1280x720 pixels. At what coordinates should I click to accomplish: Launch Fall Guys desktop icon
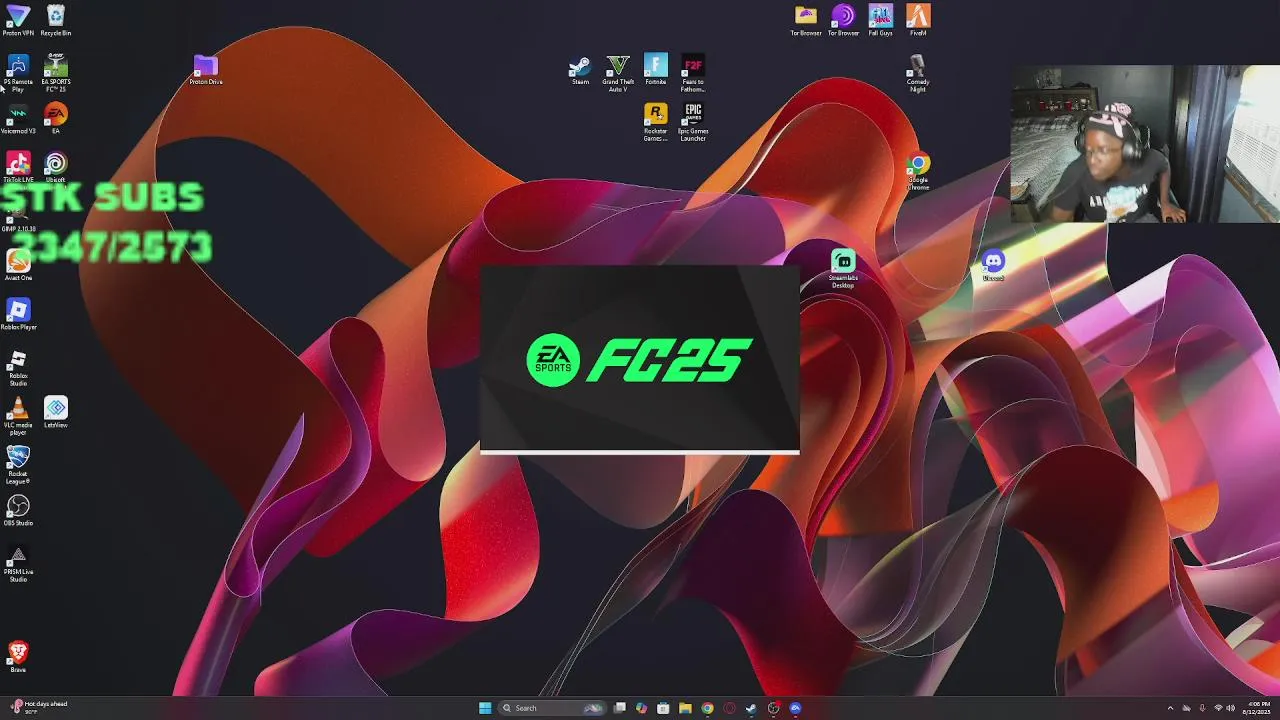pyautogui.click(x=880, y=20)
